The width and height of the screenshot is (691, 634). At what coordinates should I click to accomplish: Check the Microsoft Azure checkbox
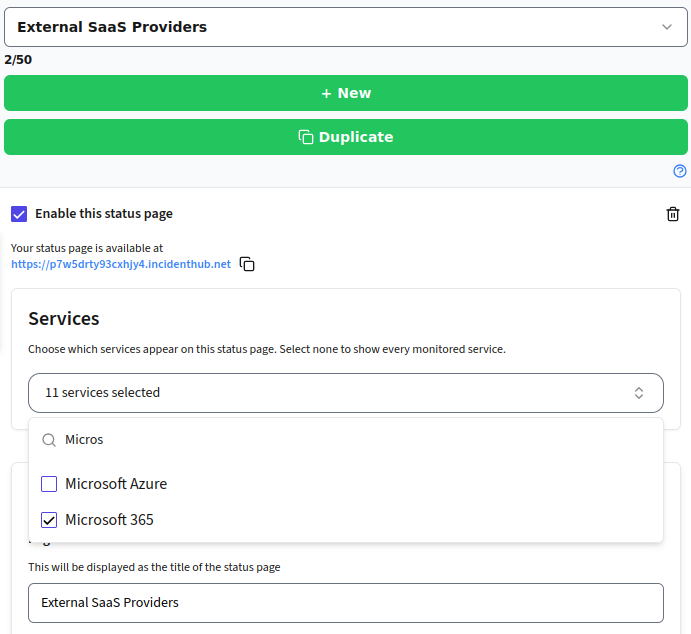(x=49, y=484)
